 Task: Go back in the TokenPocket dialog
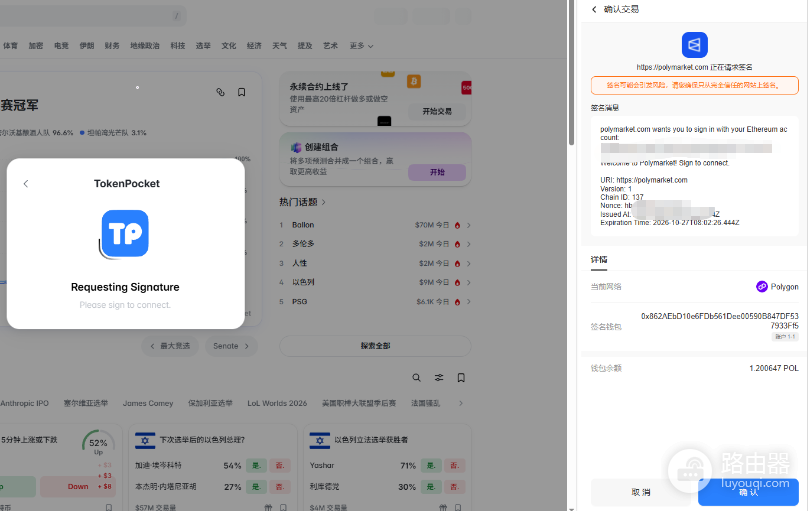coord(26,183)
